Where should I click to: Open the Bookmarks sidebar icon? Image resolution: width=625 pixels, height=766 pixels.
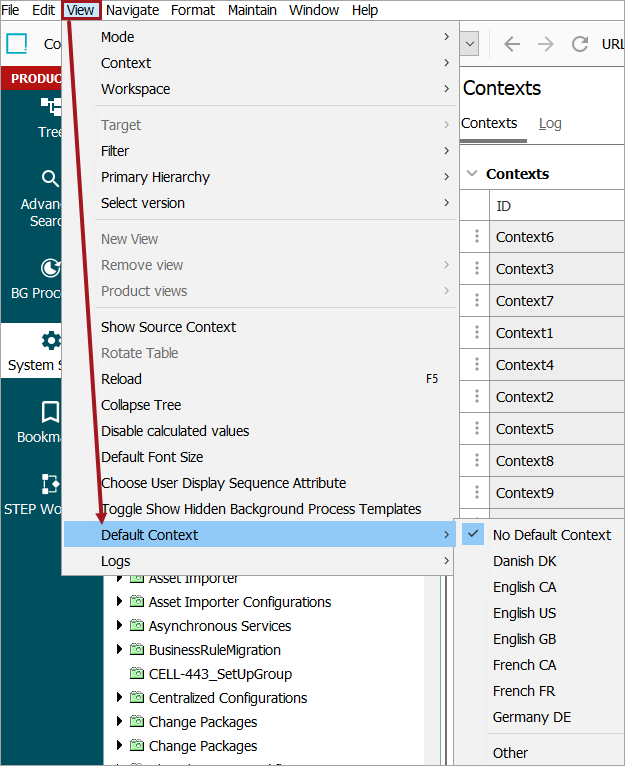[x=50, y=412]
